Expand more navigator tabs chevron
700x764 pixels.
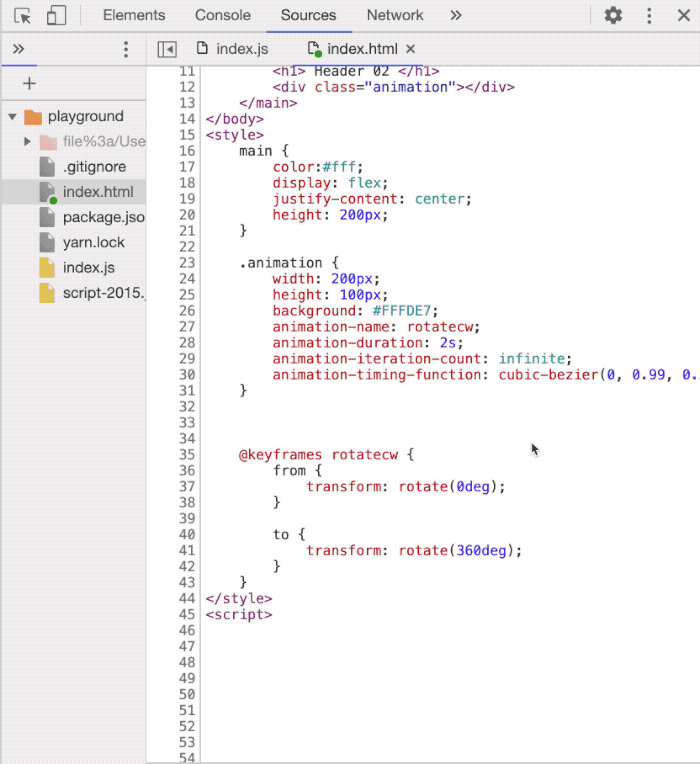coord(18,49)
